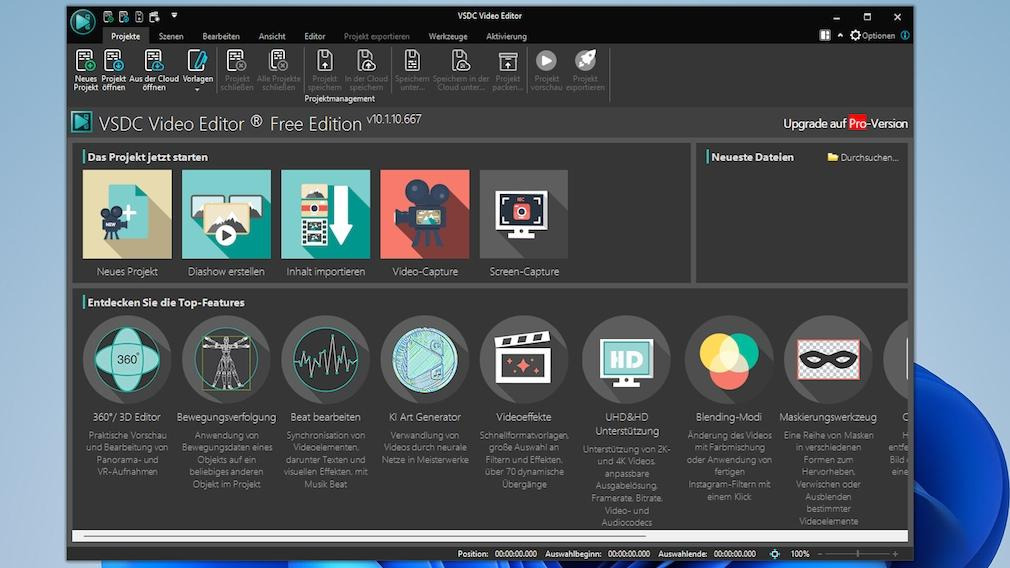Click Upgrade auf Pro-Version link
The height and width of the screenshot is (568, 1010).
(x=845, y=124)
